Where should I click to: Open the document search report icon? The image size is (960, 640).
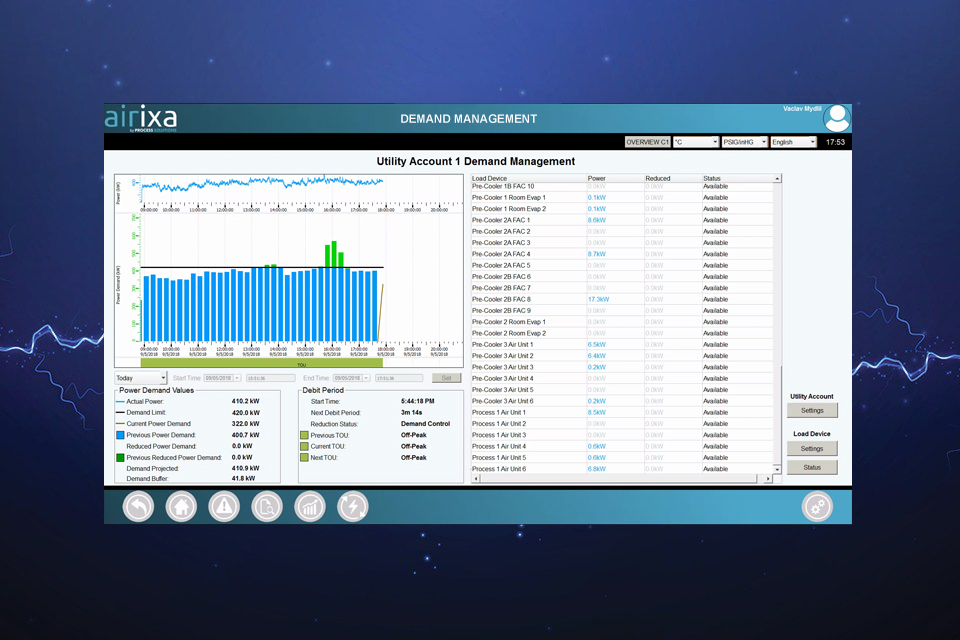267,507
